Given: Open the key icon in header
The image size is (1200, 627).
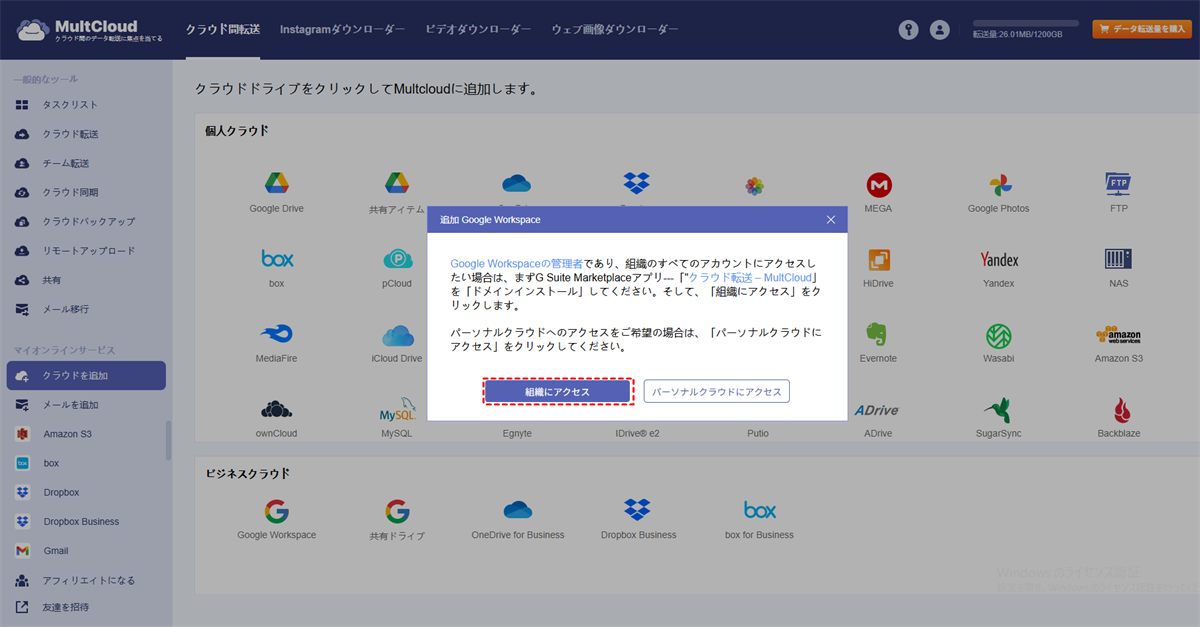Looking at the screenshot, I should coord(908,30).
